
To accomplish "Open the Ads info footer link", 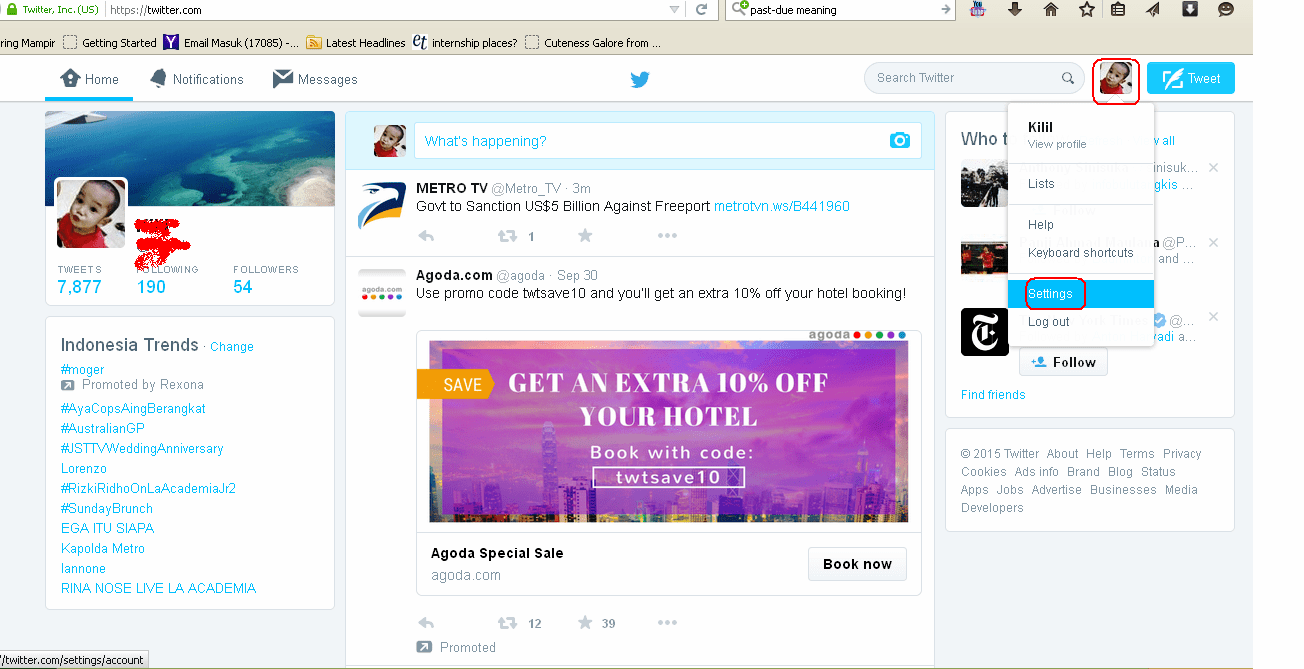I will [x=1037, y=472].
